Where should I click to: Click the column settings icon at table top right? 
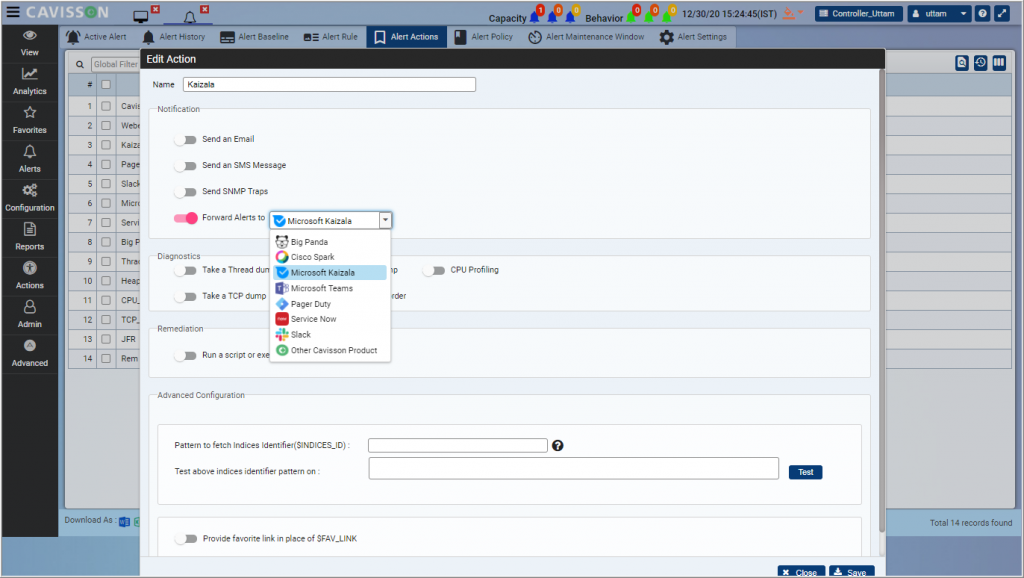click(x=999, y=63)
